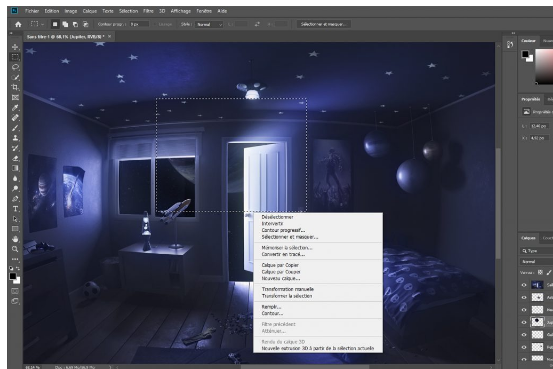Screen dimensions: 553x369
Task: Select the Eraser tool
Action: (15, 158)
